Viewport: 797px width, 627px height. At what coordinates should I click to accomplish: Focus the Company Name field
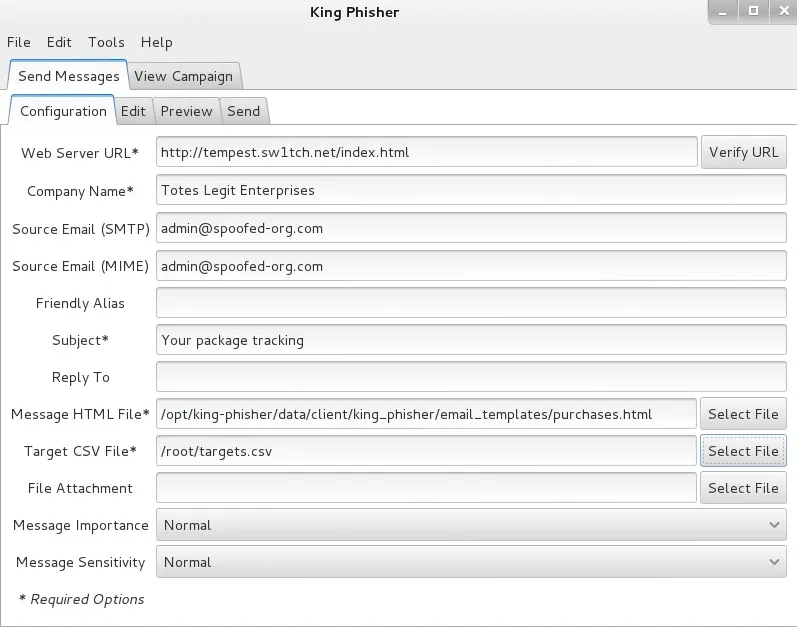tap(471, 190)
